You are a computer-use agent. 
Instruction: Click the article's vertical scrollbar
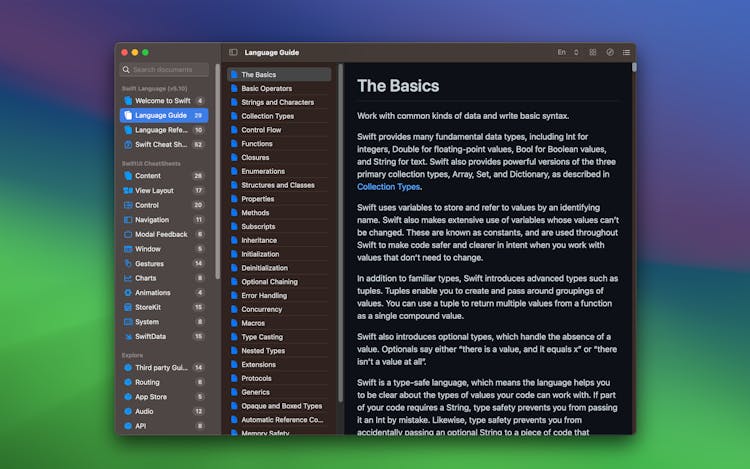[634, 69]
